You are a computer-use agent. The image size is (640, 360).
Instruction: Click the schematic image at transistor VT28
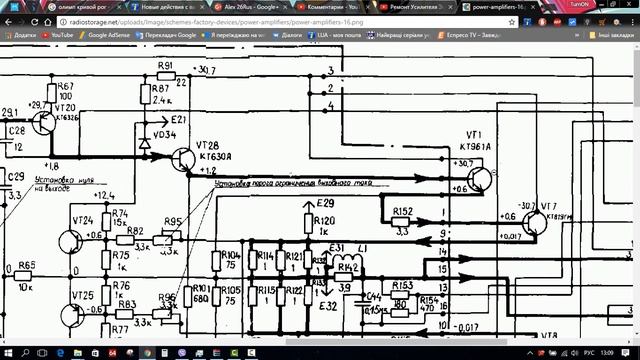click(183, 160)
